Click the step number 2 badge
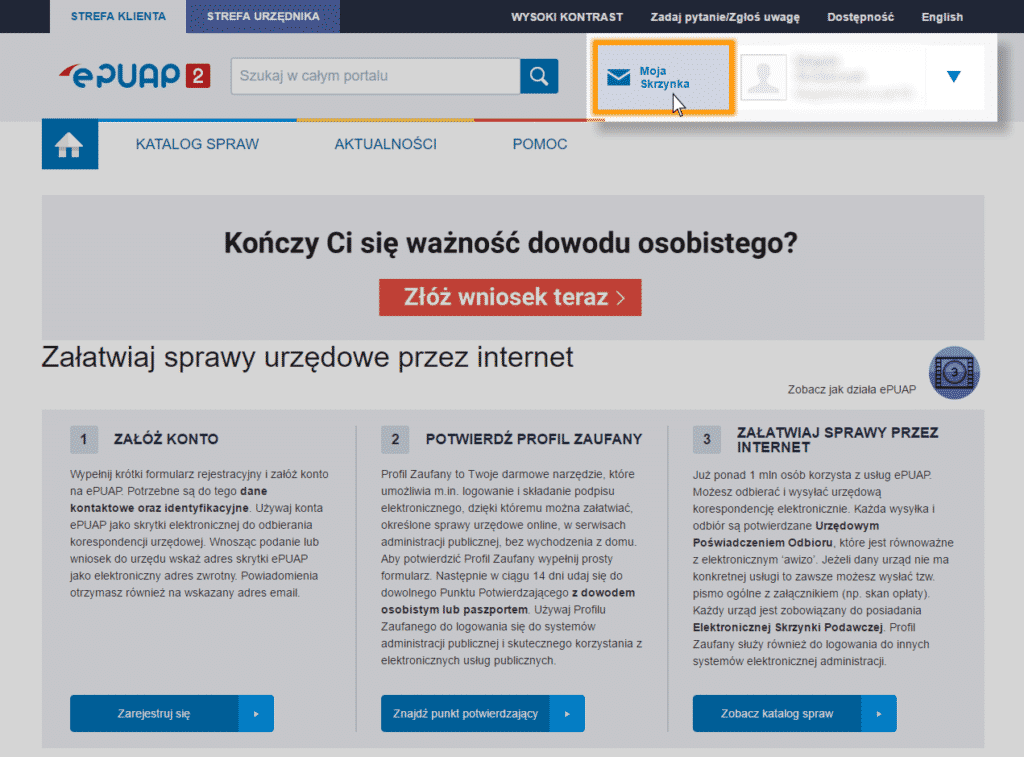This screenshot has height=757, width=1024. (x=395, y=440)
